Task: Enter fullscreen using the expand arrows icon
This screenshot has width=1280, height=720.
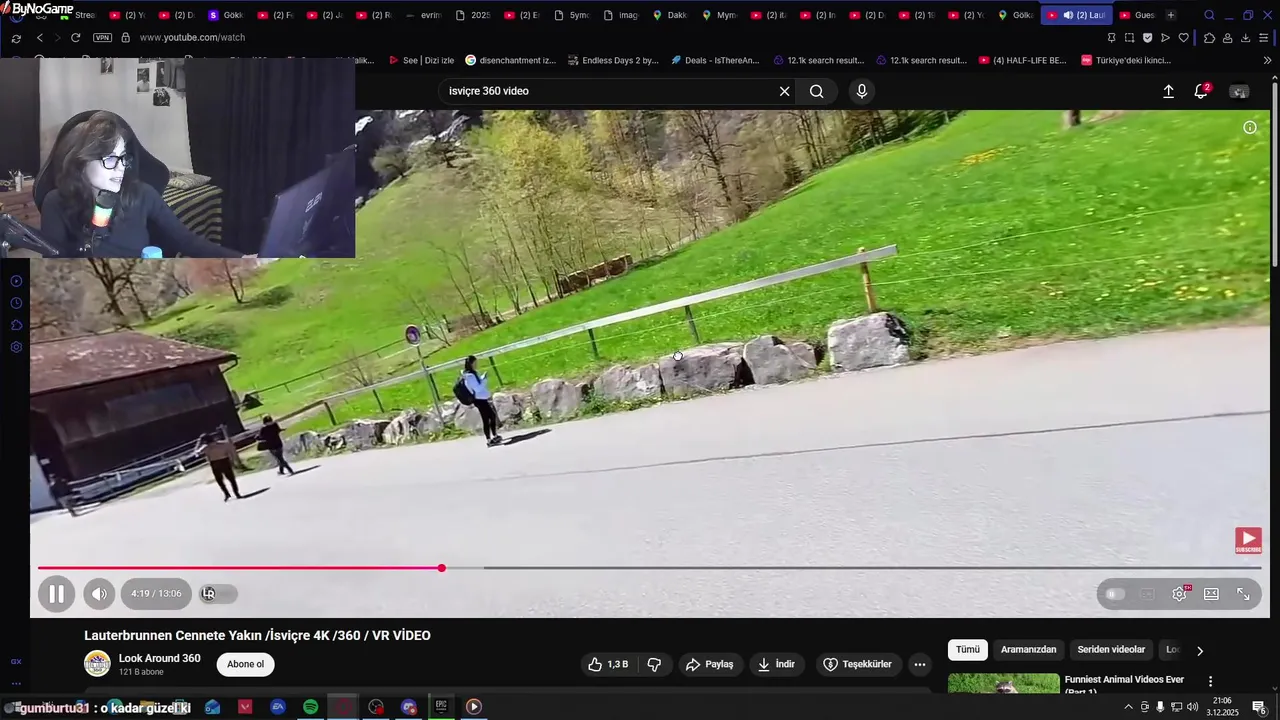Action: (1243, 594)
